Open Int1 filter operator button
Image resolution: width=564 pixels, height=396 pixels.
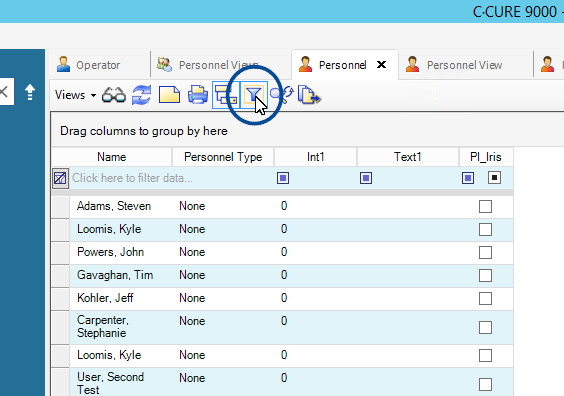(x=283, y=178)
